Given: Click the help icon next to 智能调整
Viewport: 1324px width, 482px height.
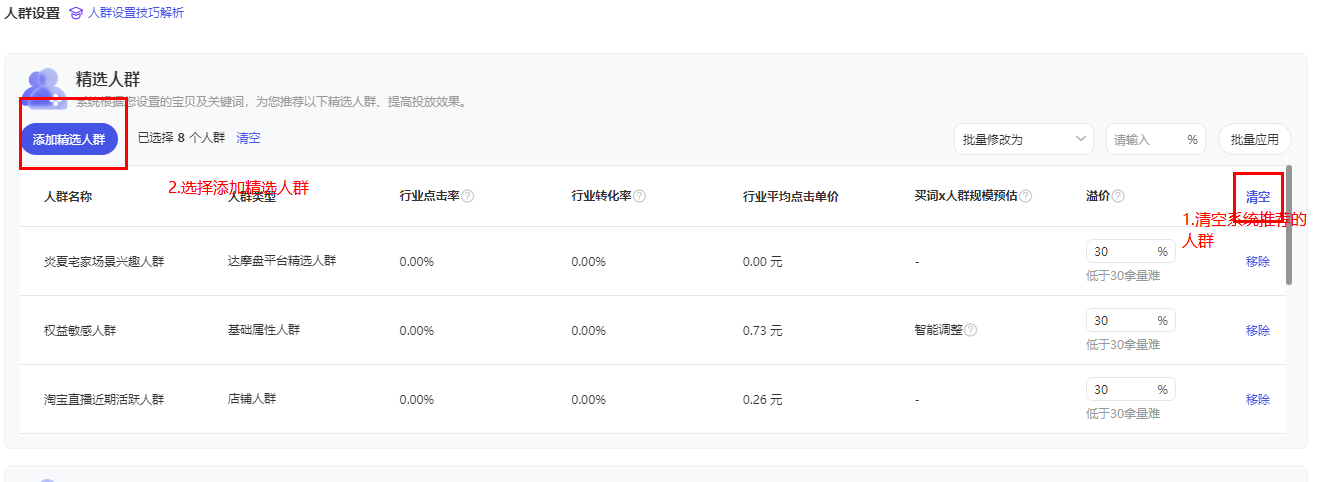Looking at the screenshot, I should [971, 330].
